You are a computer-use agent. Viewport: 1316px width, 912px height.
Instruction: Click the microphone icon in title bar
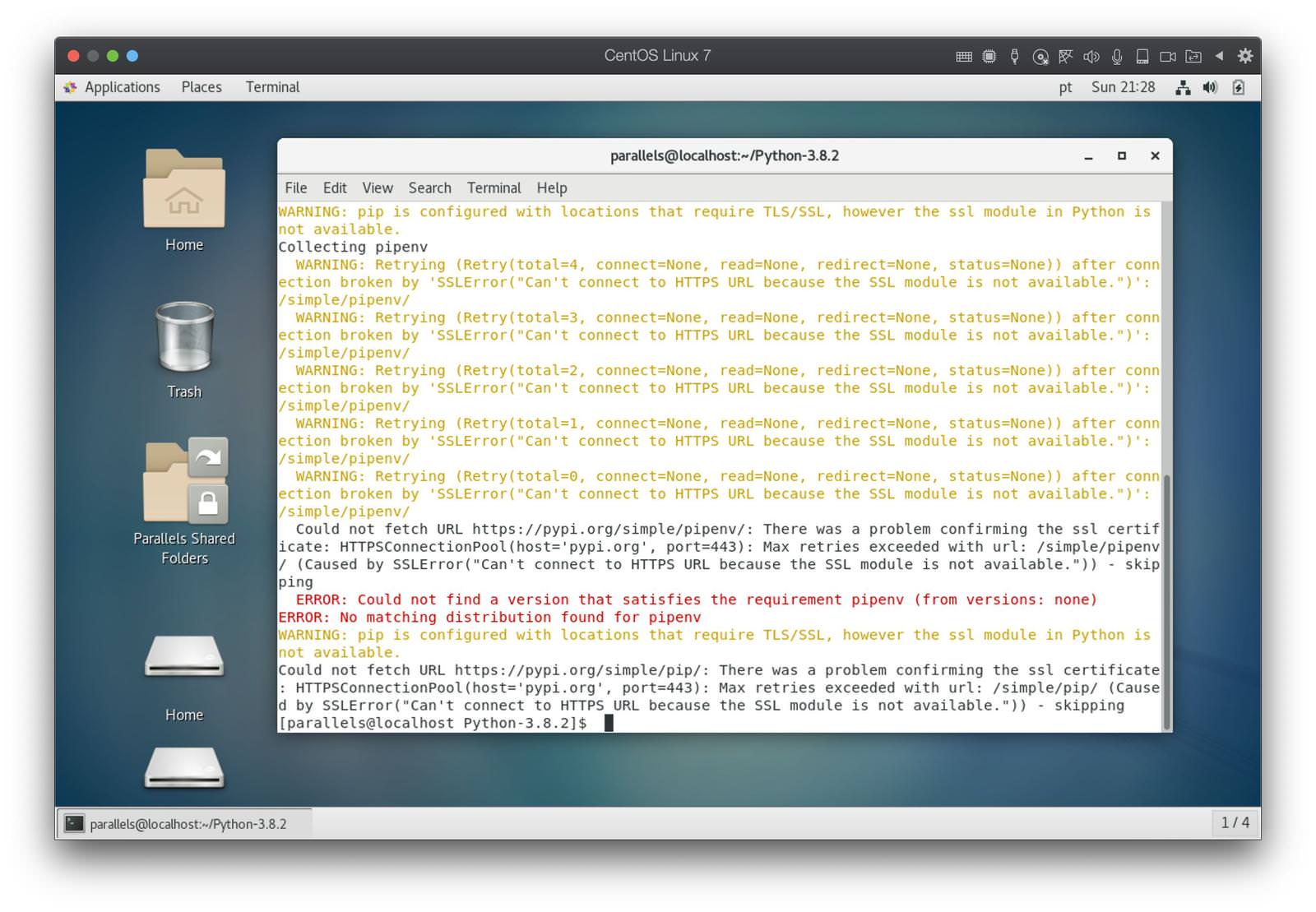(1117, 57)
